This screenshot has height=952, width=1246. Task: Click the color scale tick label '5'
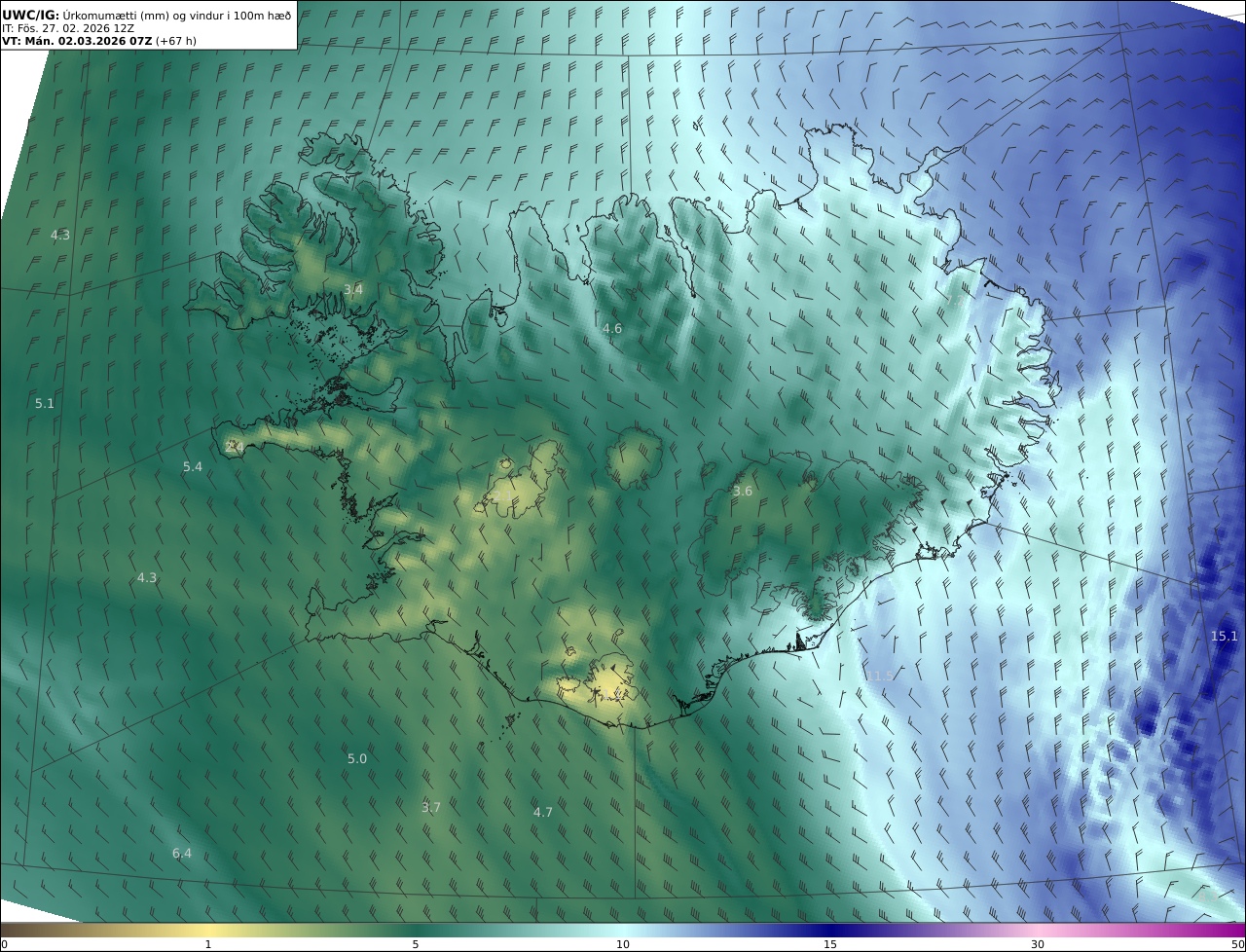point(416,944)
